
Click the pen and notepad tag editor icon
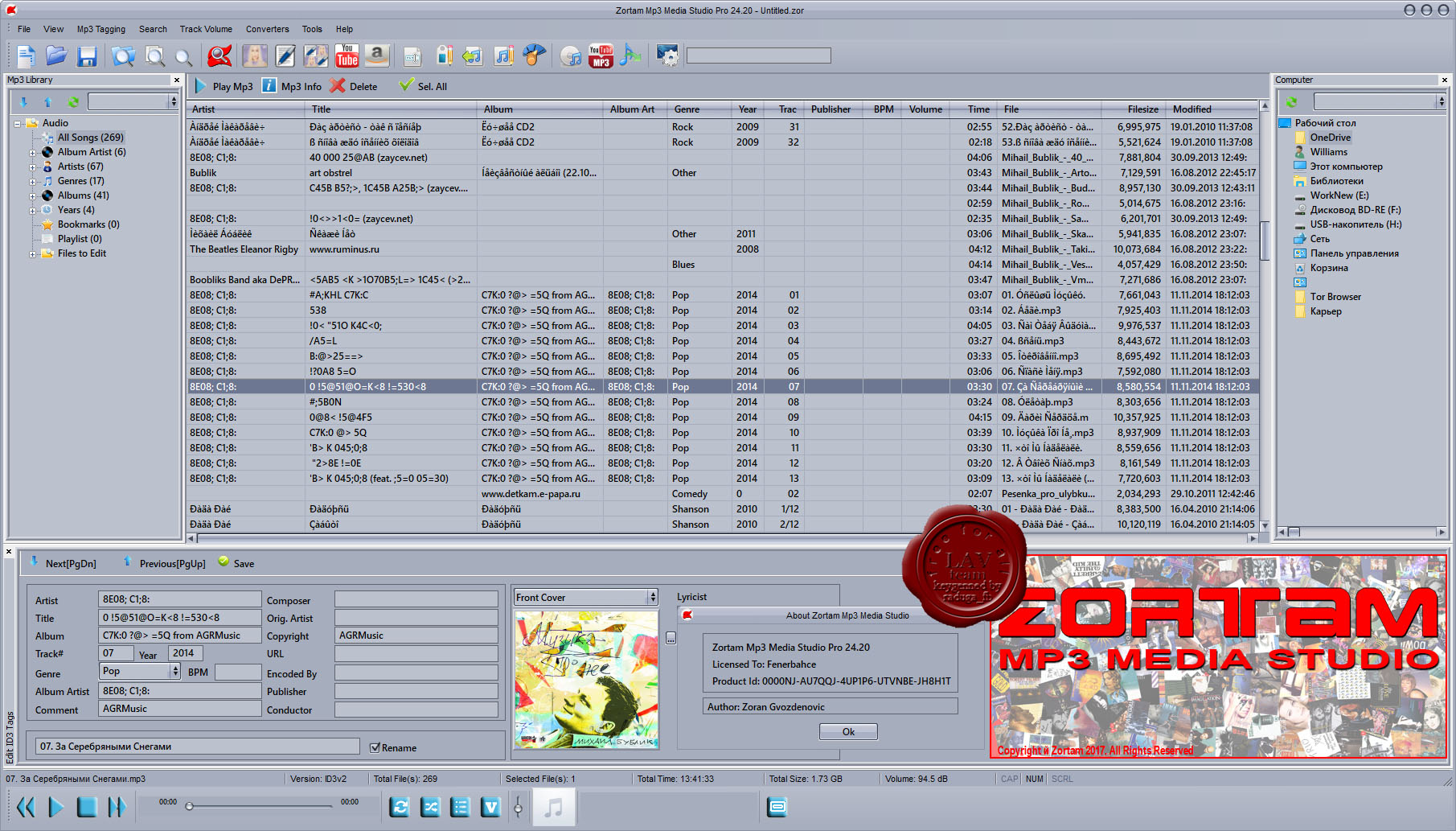coord(285,56)
